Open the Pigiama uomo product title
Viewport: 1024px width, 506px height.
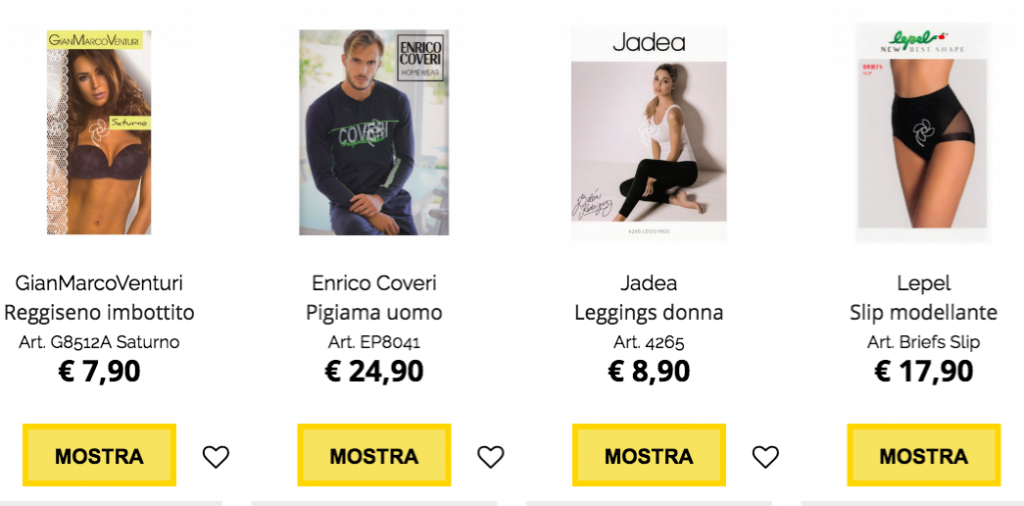[374, 313]
